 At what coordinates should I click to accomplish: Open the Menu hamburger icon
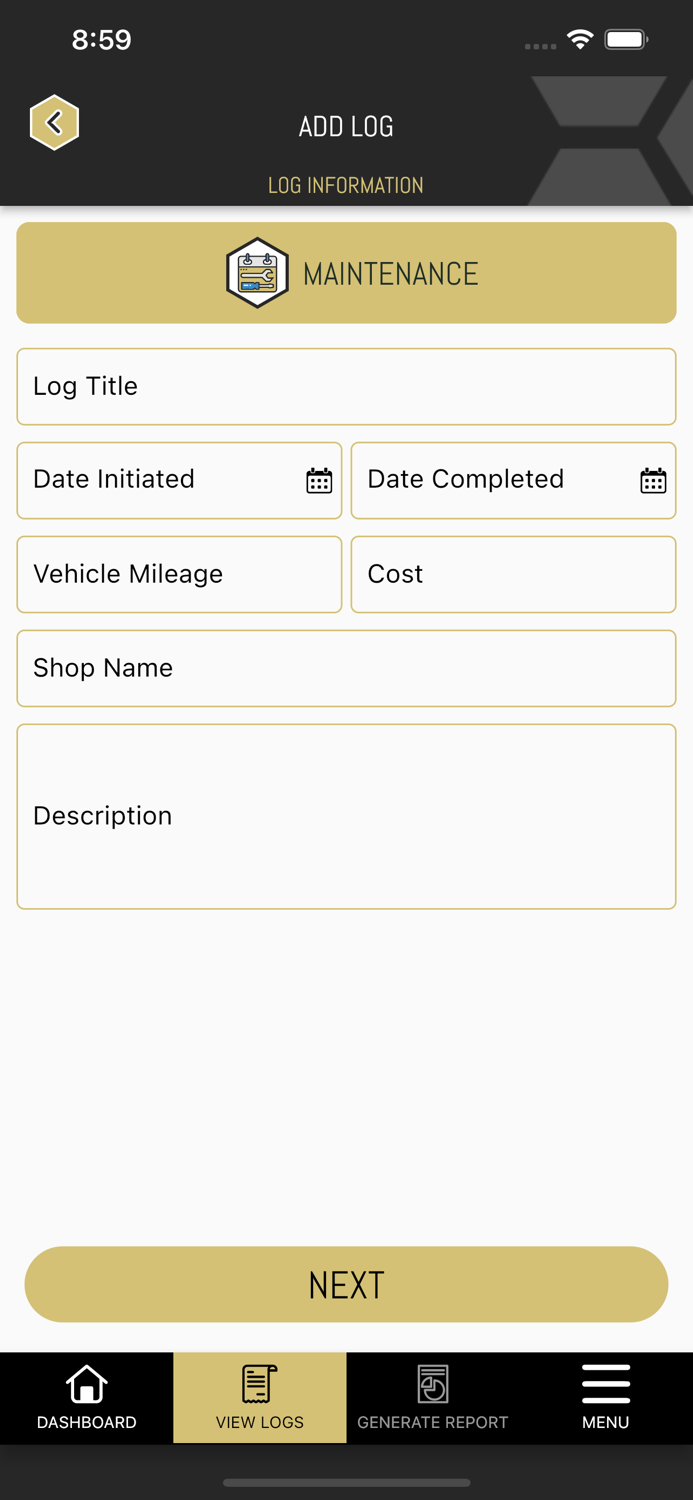point(606,1383)
